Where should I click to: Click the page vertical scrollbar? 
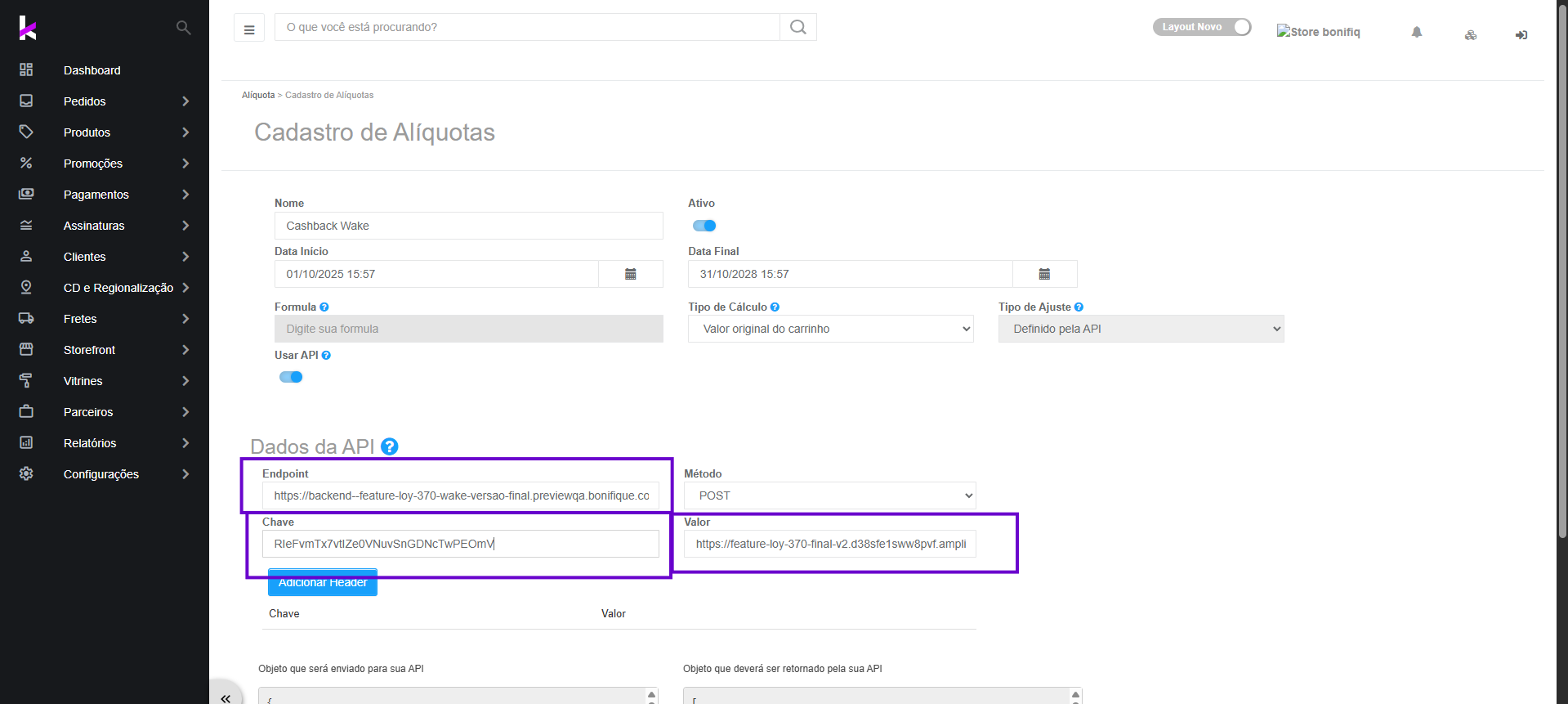click(1562, 270)
